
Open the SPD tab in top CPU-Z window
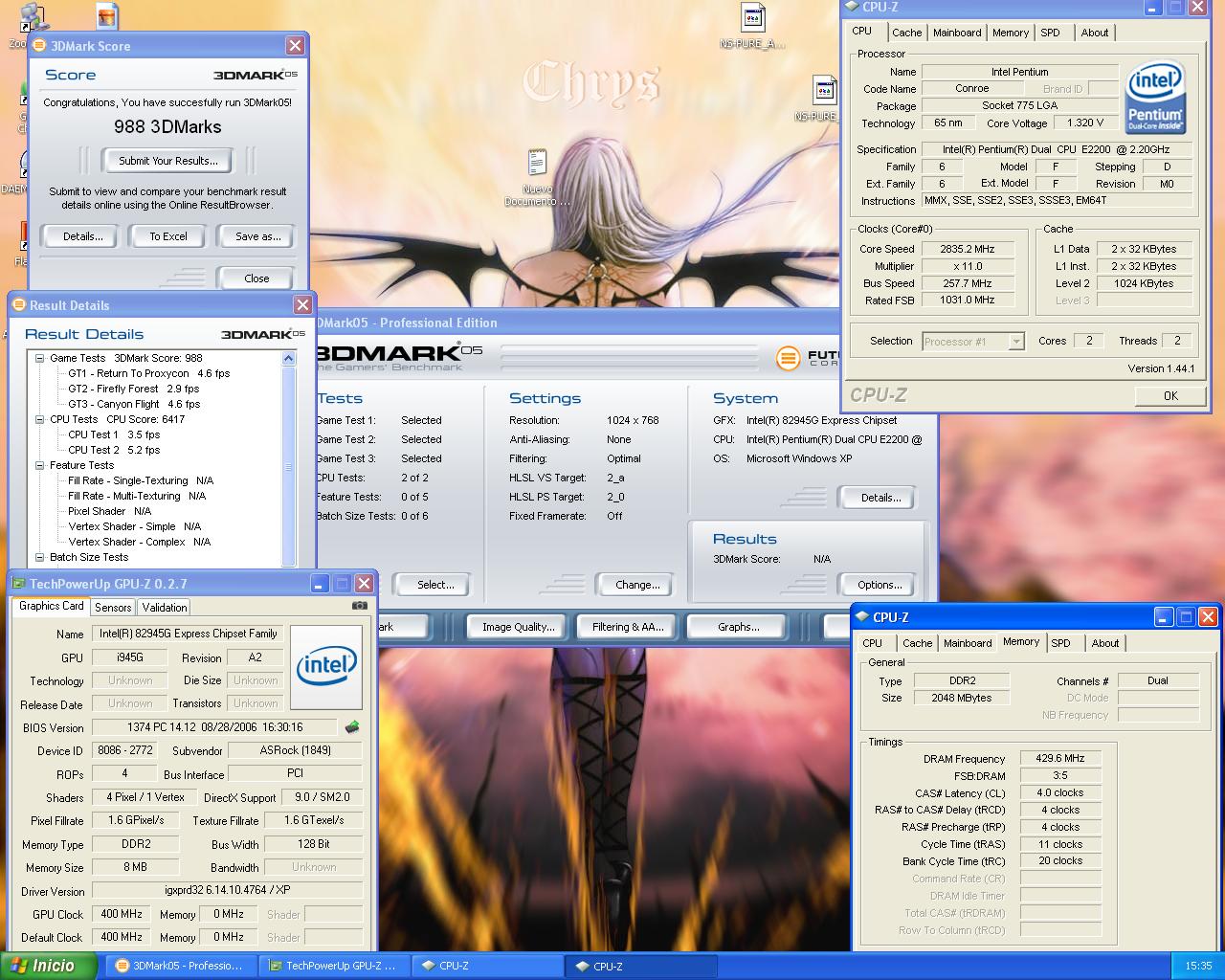tap(1050, 33)
